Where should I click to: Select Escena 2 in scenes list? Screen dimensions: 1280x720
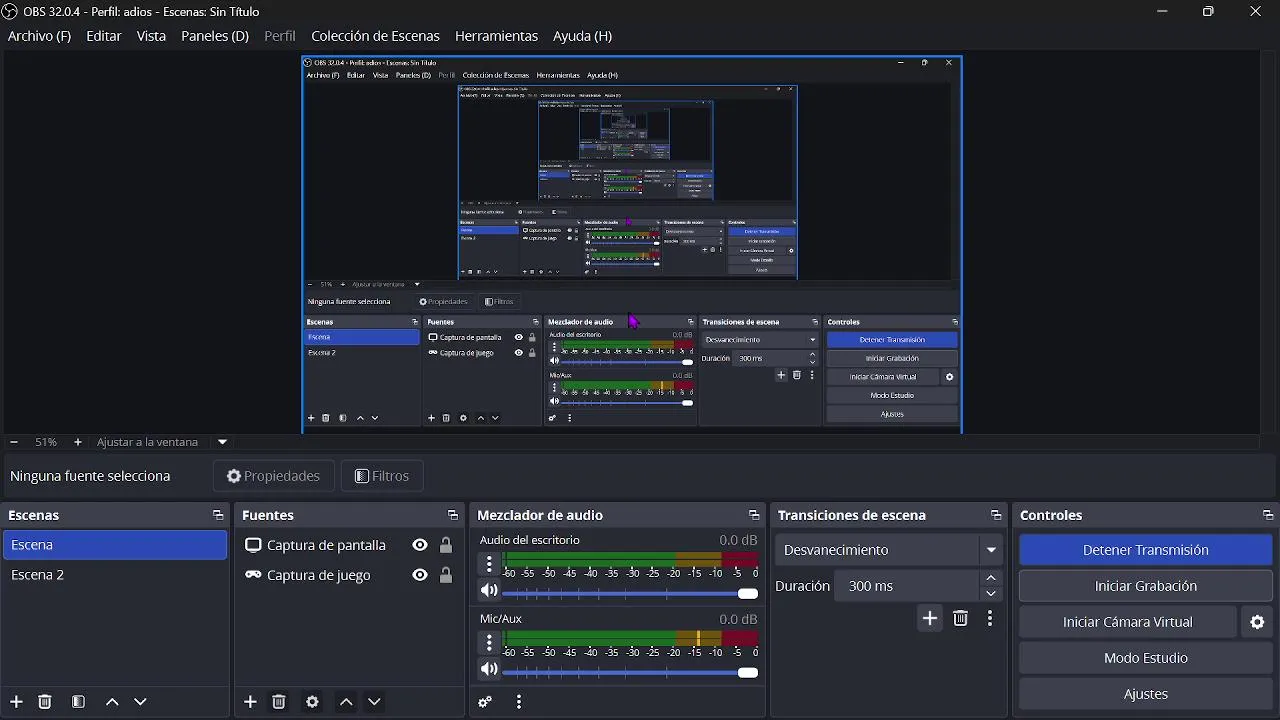(x=115, y=575)
